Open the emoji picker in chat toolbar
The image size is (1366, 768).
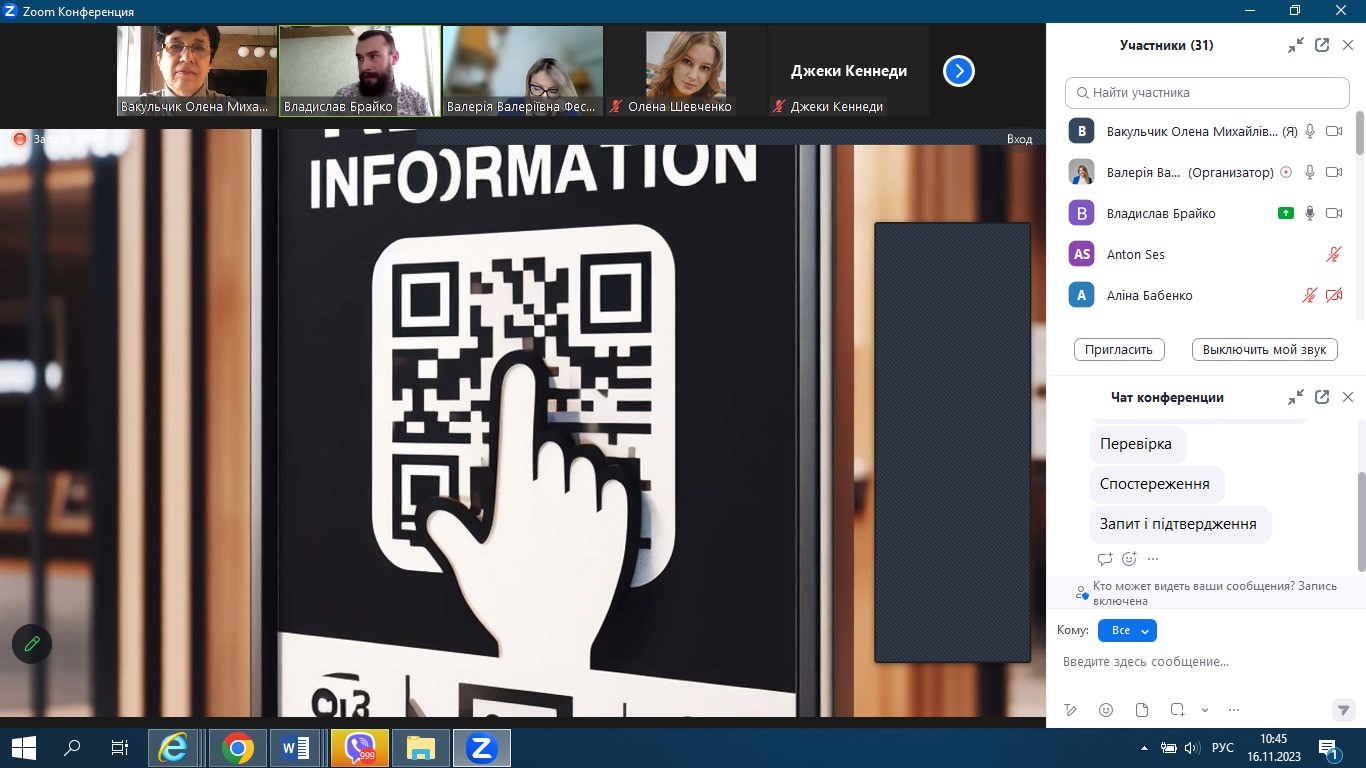pyautogui.click(x=1106, y=710)
